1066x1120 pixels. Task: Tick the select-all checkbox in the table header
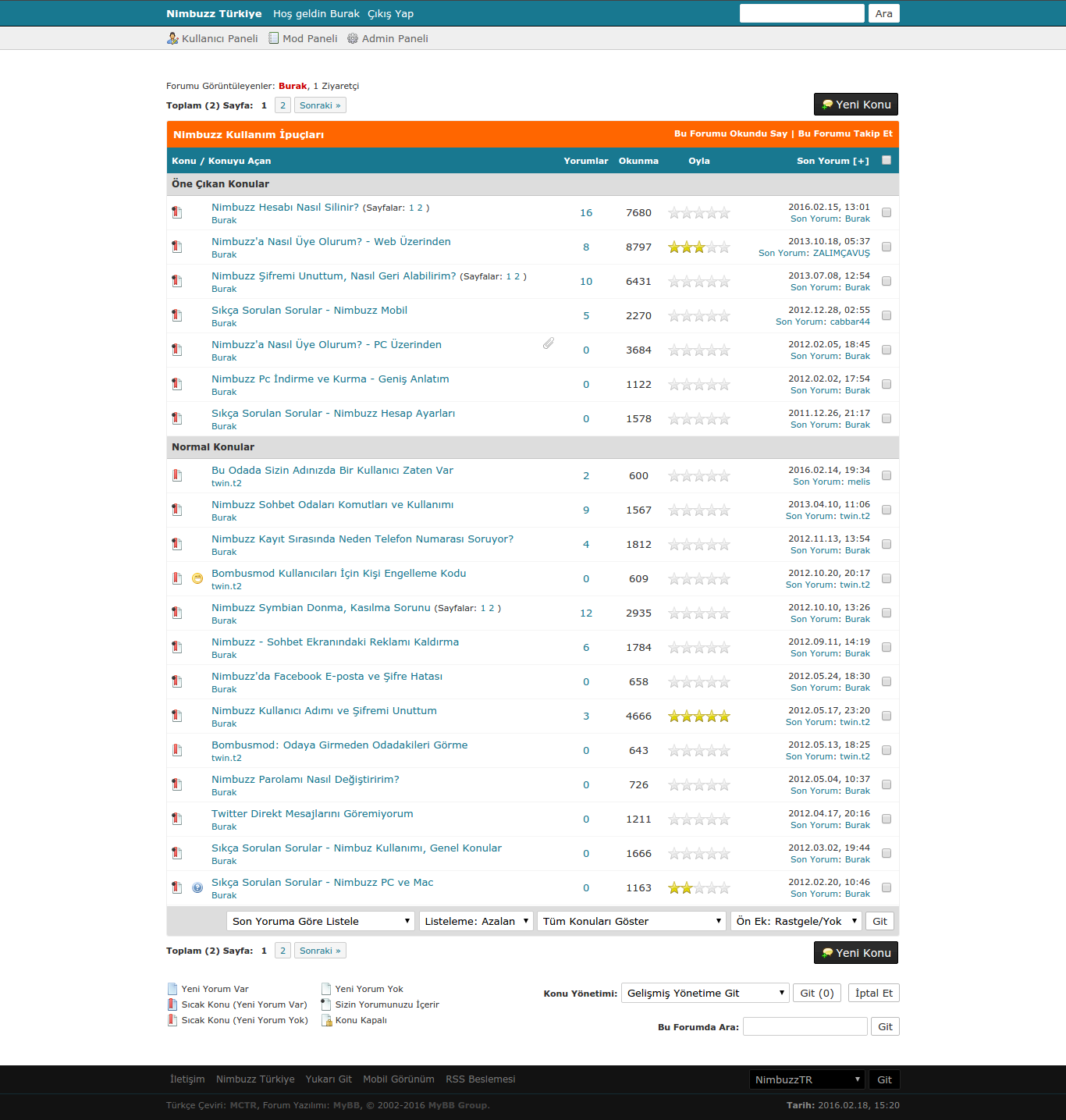887,160
